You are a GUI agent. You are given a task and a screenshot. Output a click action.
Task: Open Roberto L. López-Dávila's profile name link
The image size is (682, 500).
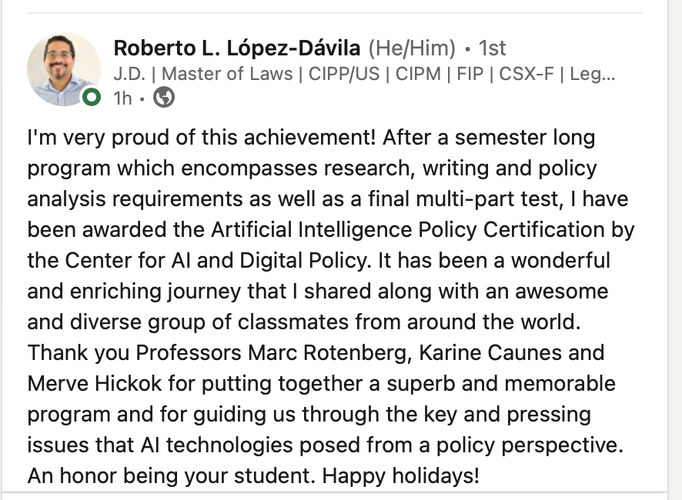pos(237,48)
